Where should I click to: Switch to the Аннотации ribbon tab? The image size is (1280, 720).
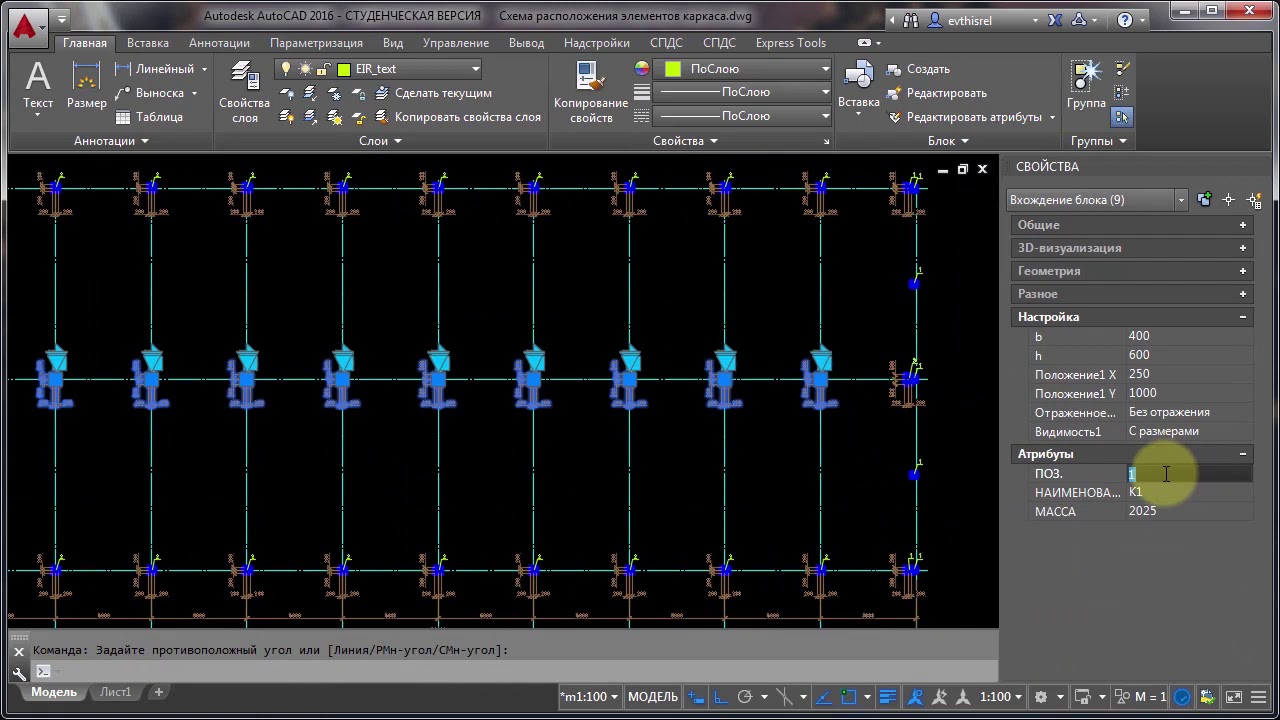click(219, 43)
